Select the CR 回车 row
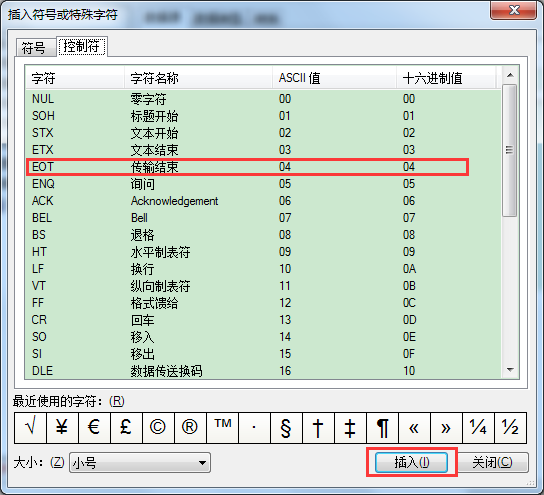Image resolution: width=544 pixels, height=495 pixels. [x=264, y=320]
